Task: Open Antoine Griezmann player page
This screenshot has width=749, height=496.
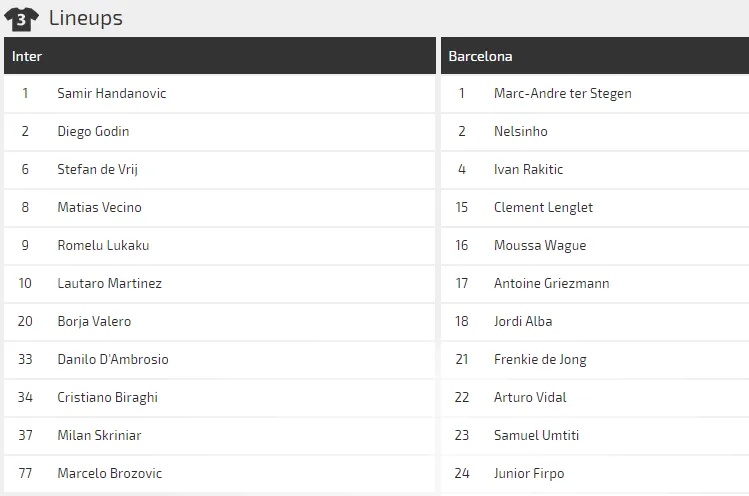Action: click(551, 283)
